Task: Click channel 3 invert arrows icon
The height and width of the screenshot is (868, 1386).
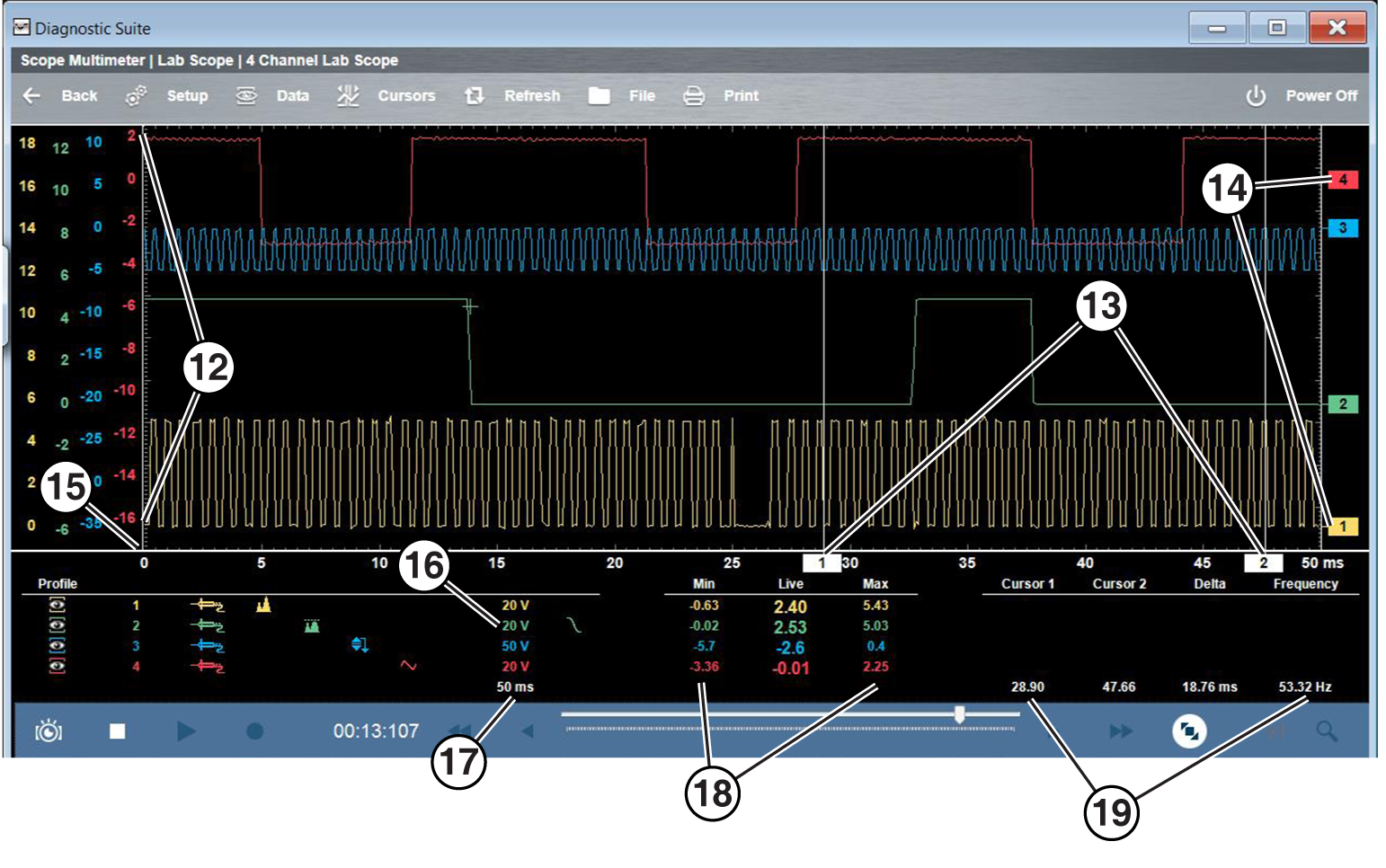Action: coord(360,645)
